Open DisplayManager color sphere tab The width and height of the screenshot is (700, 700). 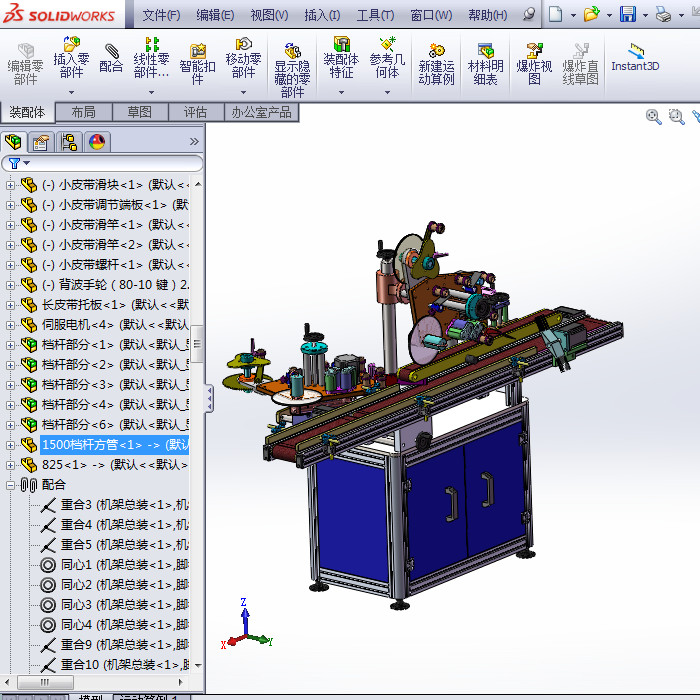click(x=97, y=142)
